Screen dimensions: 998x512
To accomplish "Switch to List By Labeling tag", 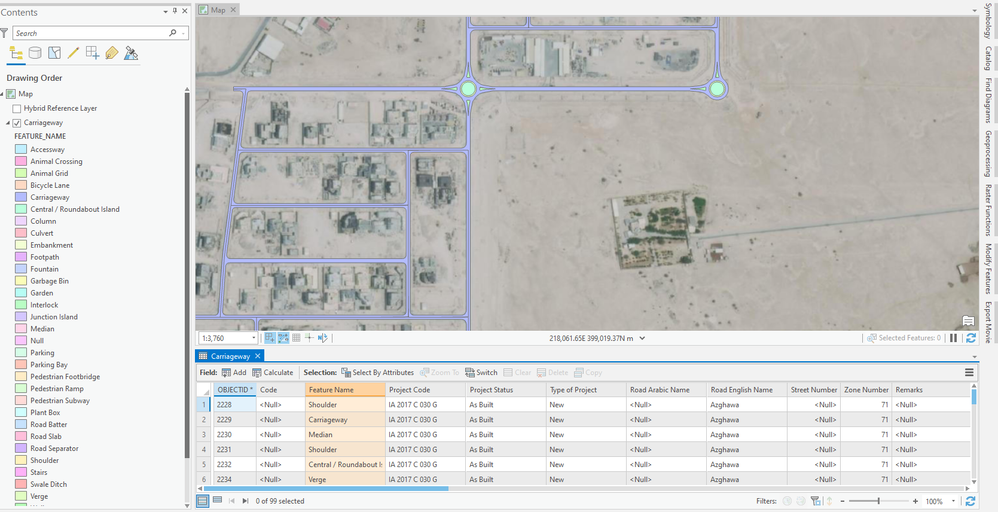I will (x=111, y=53).
